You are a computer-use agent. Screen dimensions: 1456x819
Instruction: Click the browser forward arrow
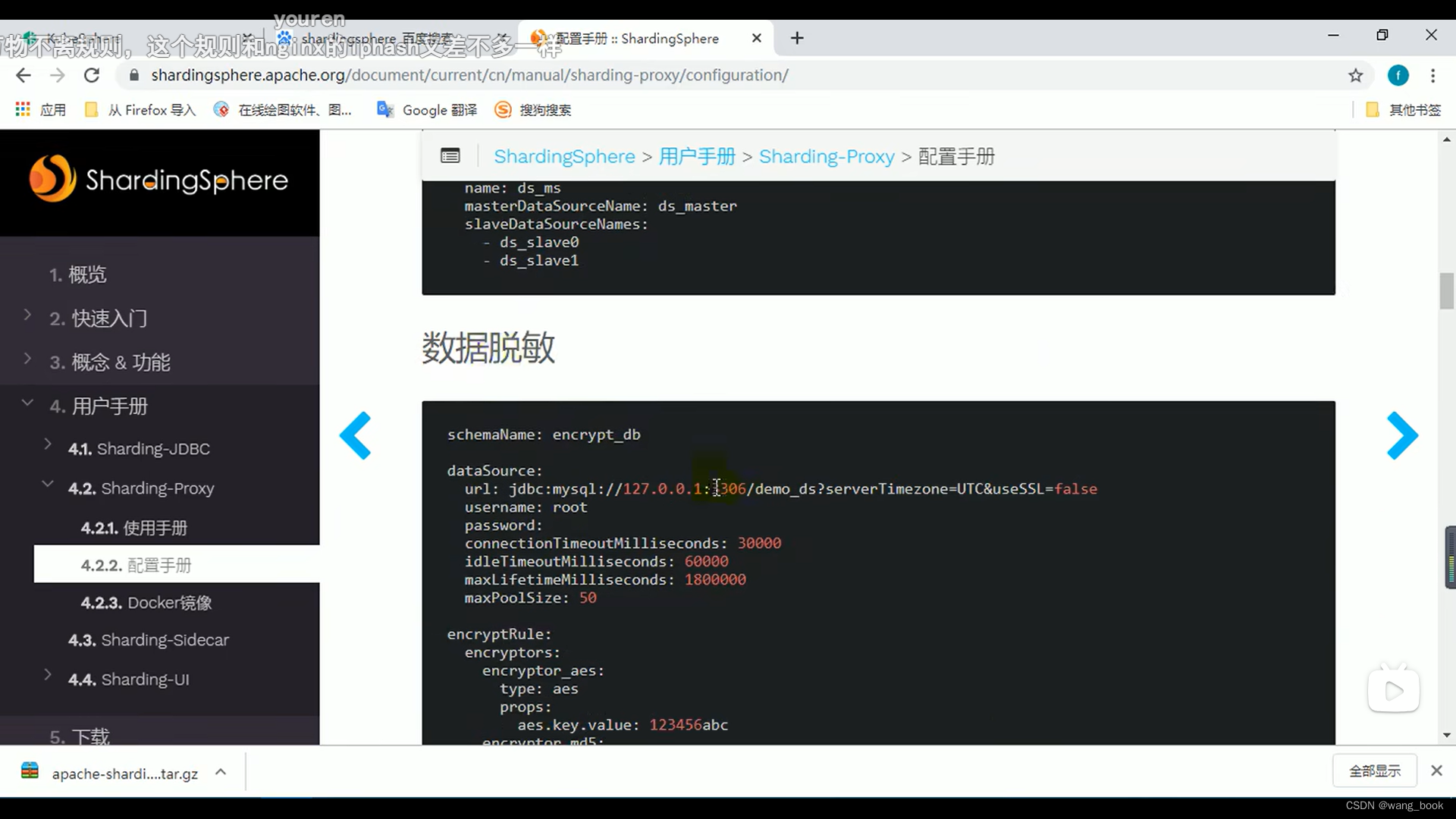click(58, 75)
